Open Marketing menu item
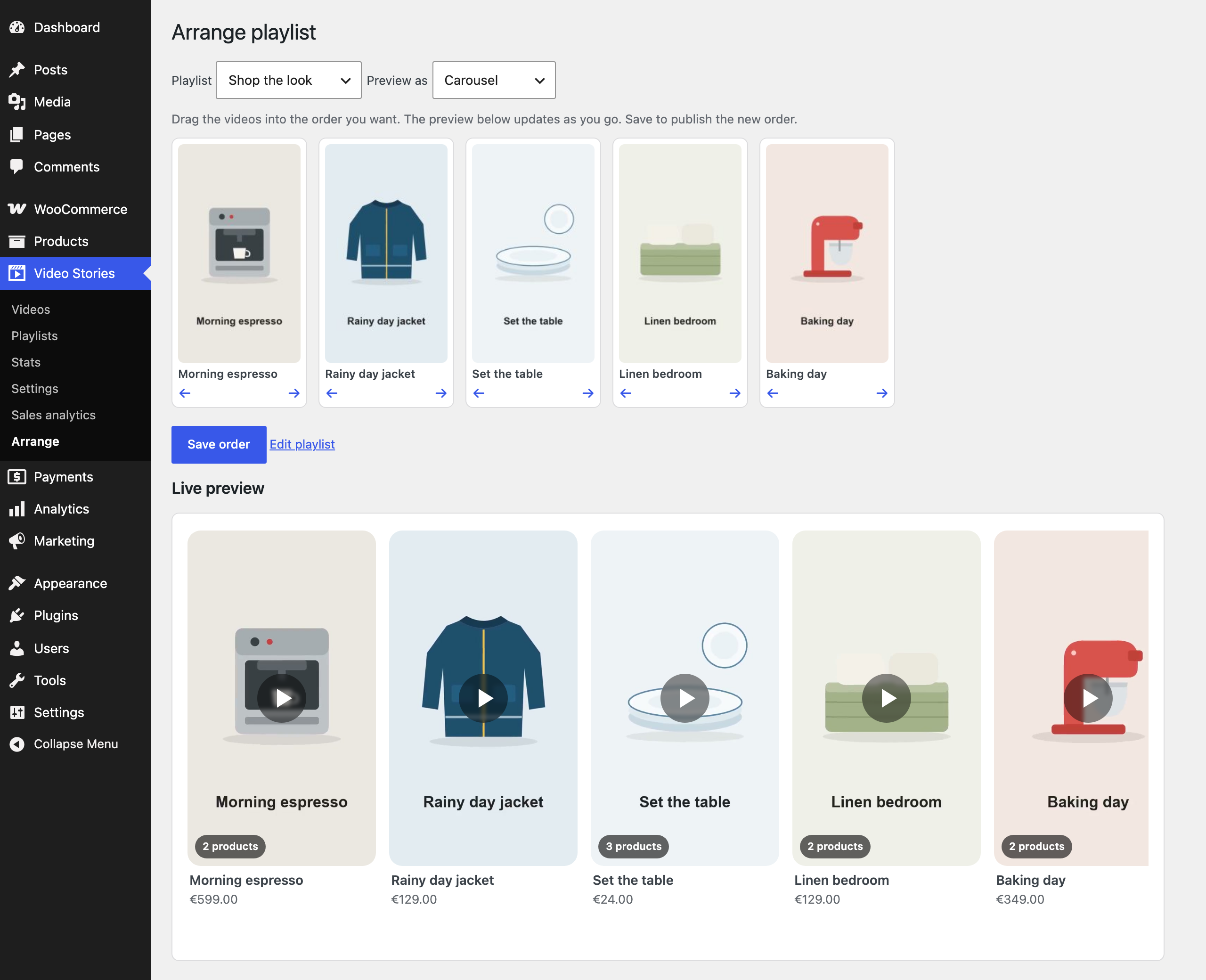Image resolution: width=1206 pixels, height=980 pixels. coord(75,541)
